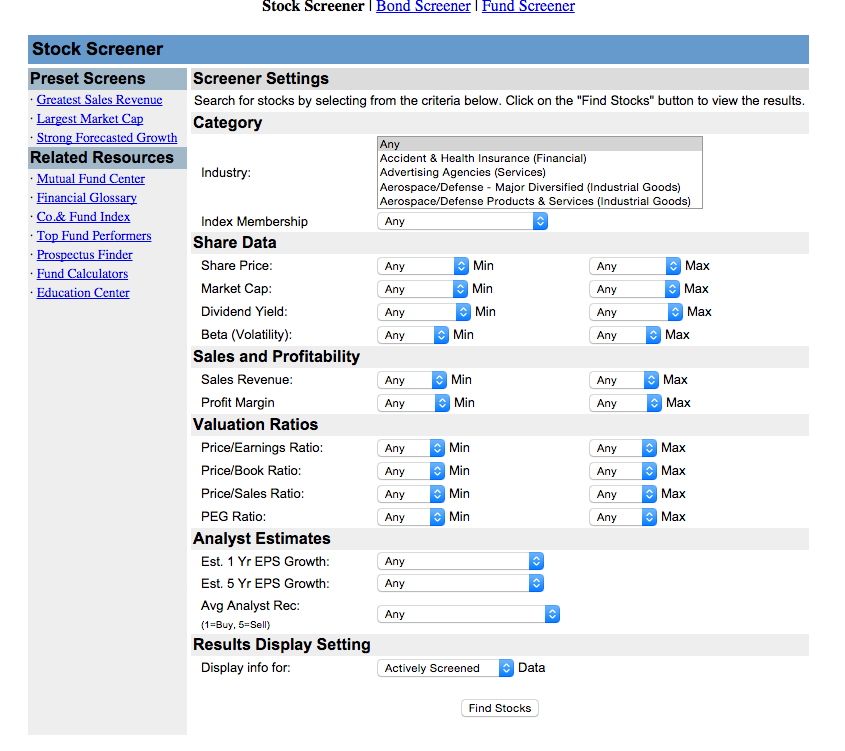Select Aerospace/Defense Products & Services industry

(x=539, y=201)
